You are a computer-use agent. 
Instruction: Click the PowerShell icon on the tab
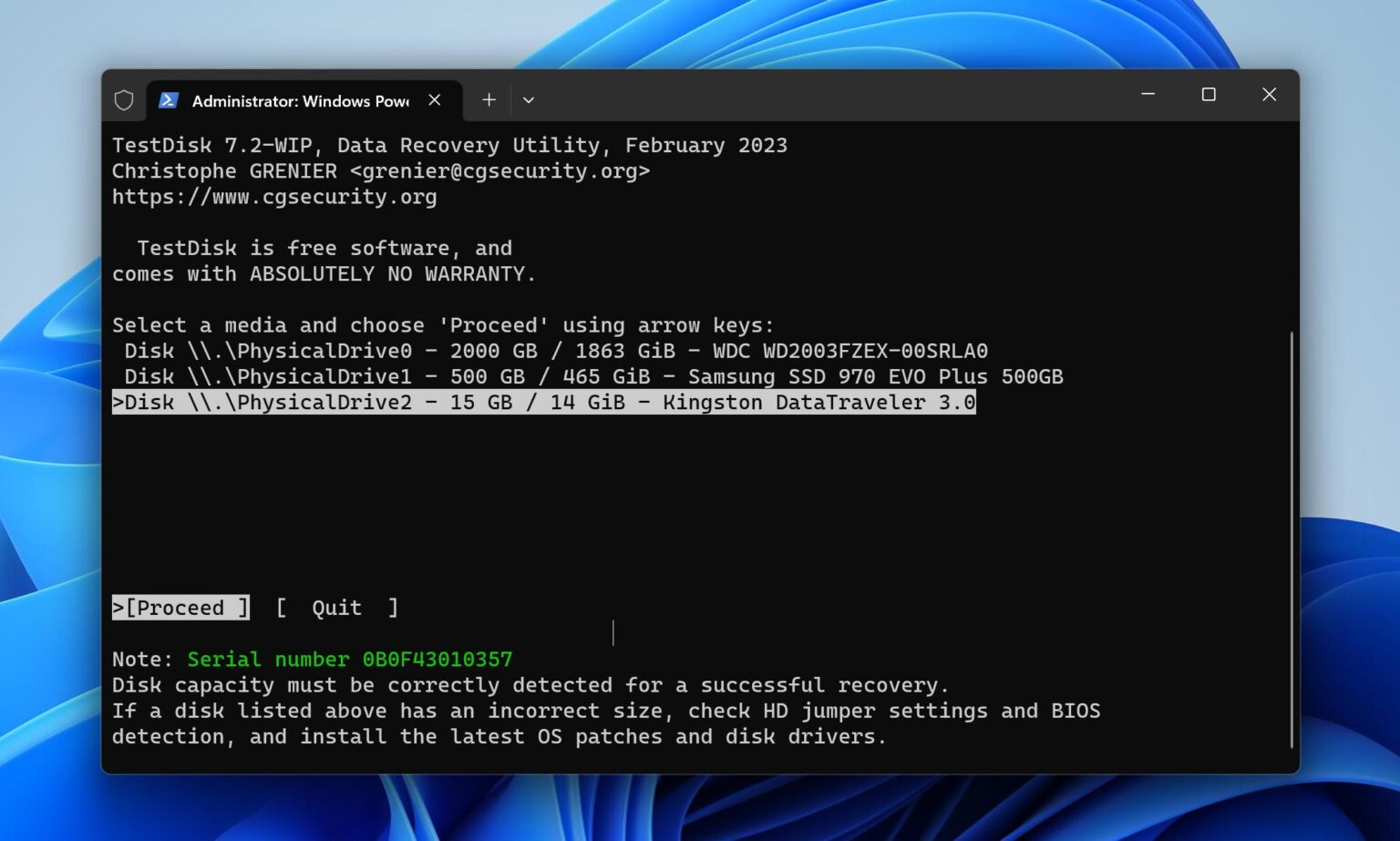168,100
